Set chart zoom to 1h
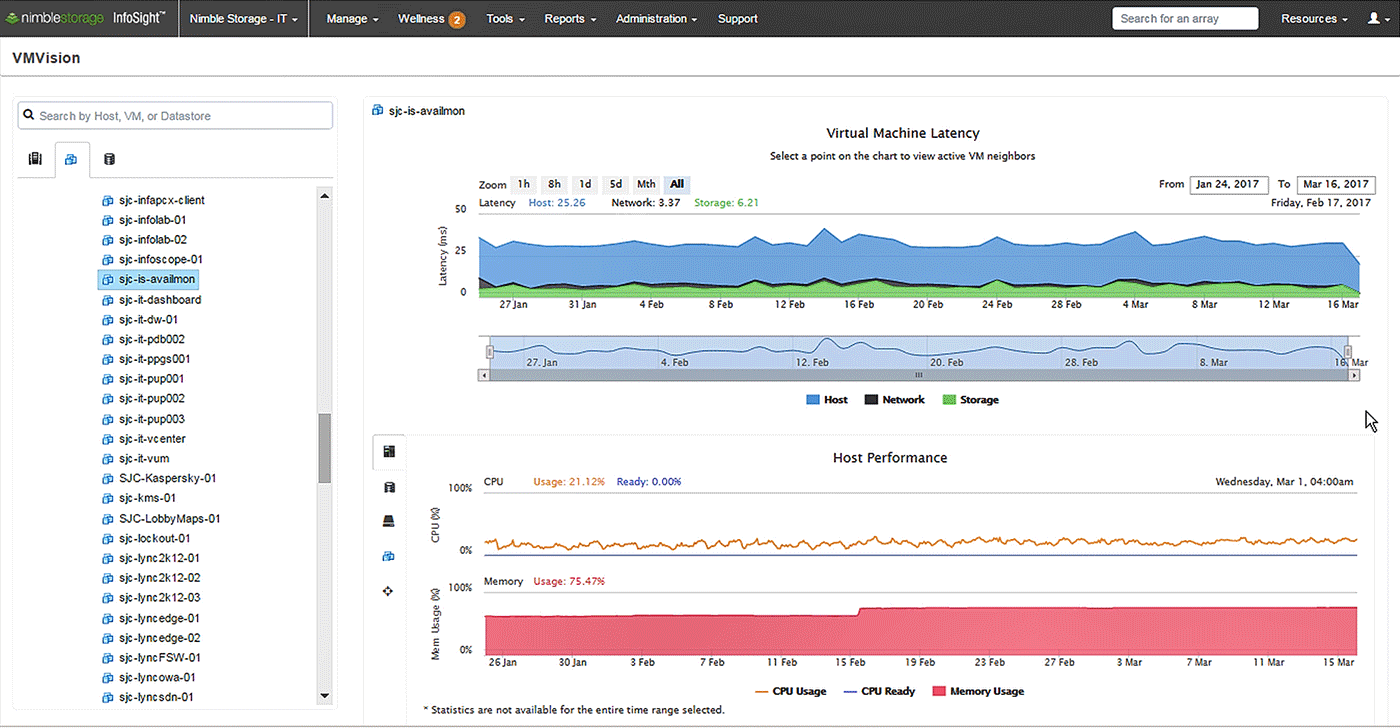The width and height of the screenshot is (1400, 728). pyautogui.click(x=524, y=184)
